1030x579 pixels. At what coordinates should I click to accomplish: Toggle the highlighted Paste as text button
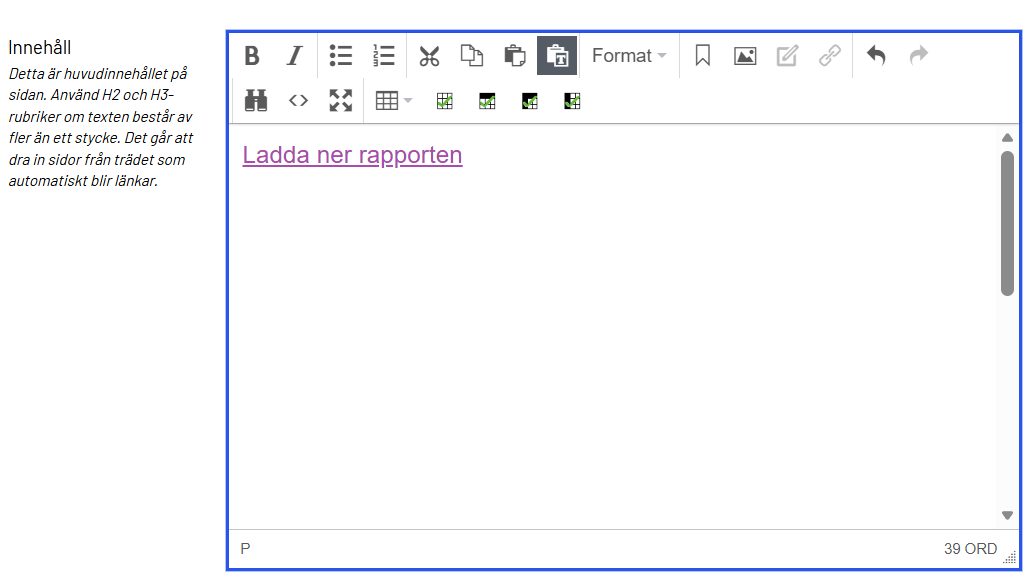pos(557,56)
